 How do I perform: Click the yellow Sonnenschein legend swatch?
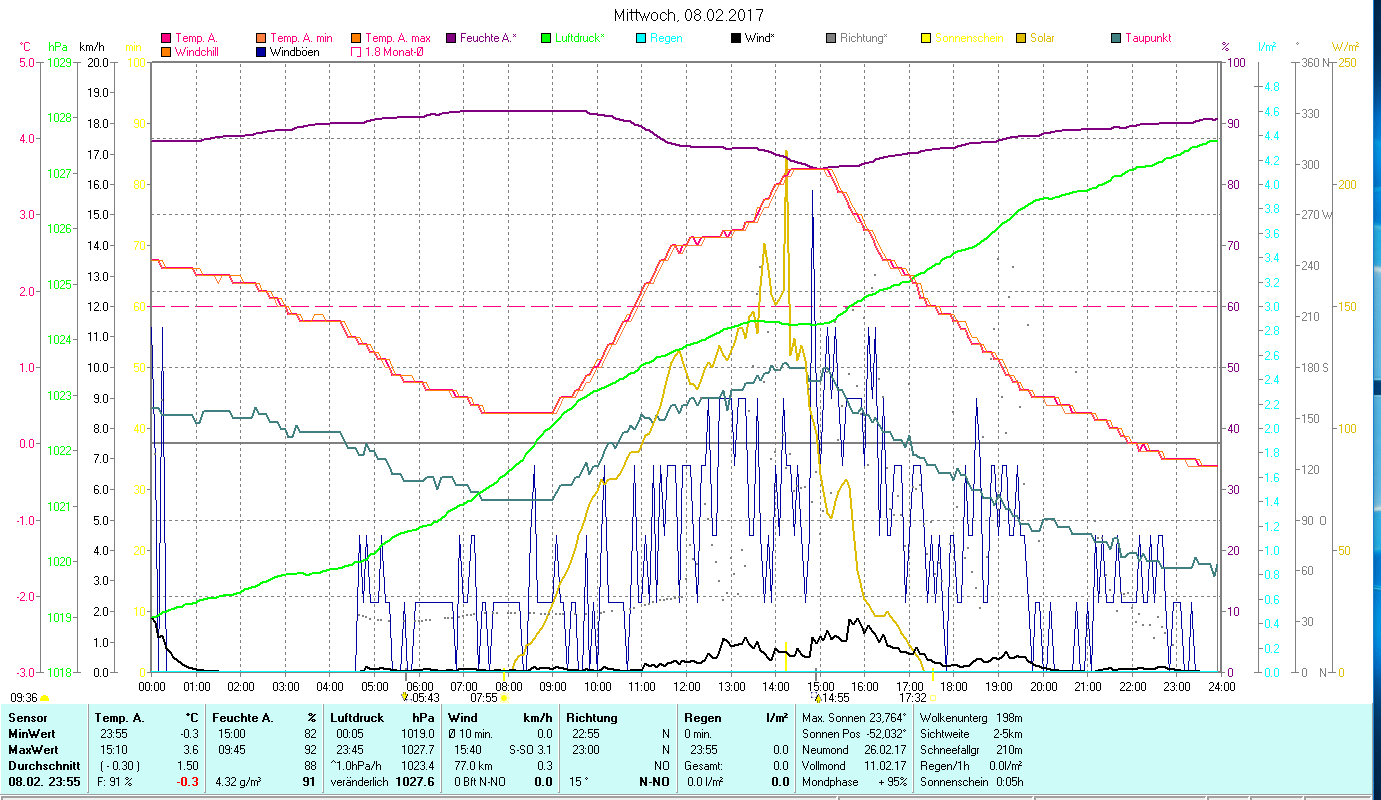(925, 38)
